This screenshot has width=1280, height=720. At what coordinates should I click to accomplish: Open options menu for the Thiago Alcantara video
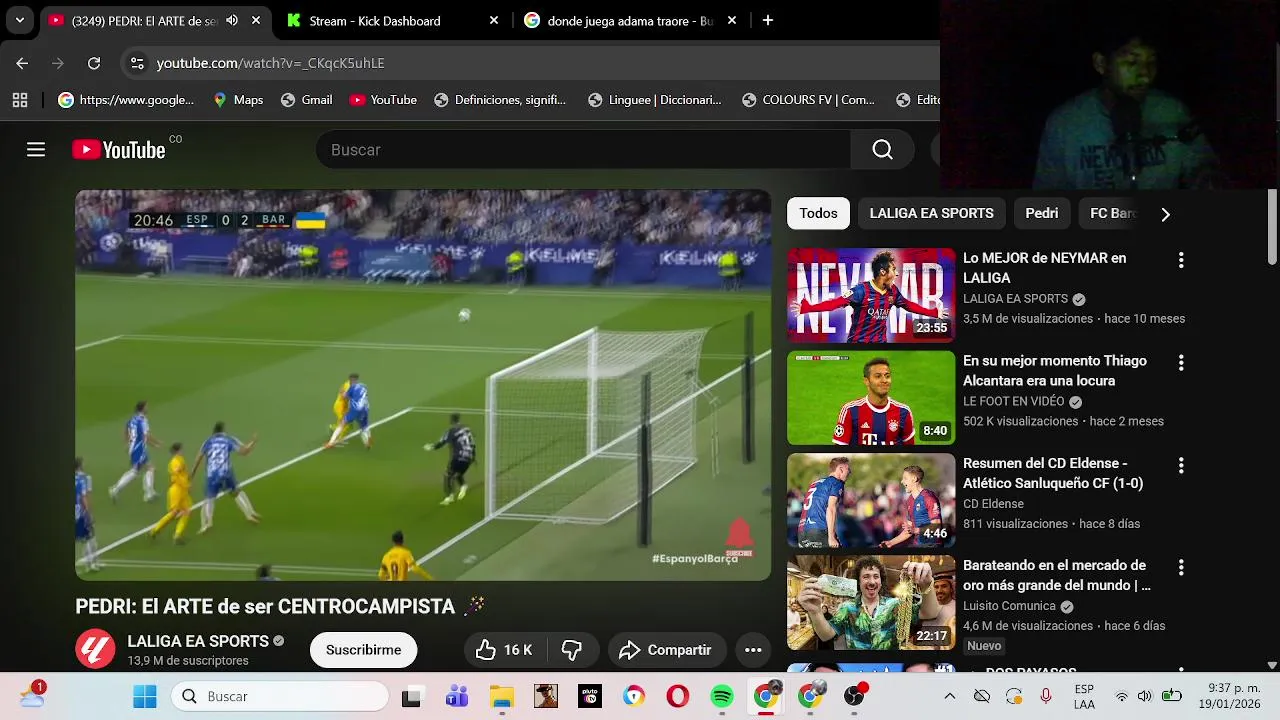pos(1181,363)
